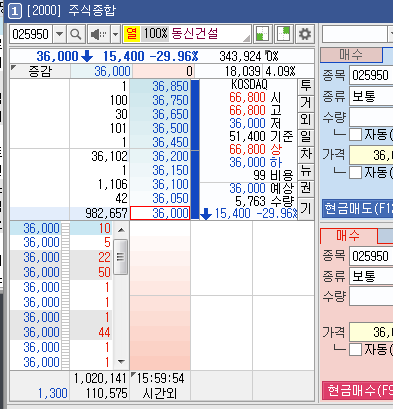Click the 시간외 label at bottom
Screen dimensions: 393x409
pos(160,394)
